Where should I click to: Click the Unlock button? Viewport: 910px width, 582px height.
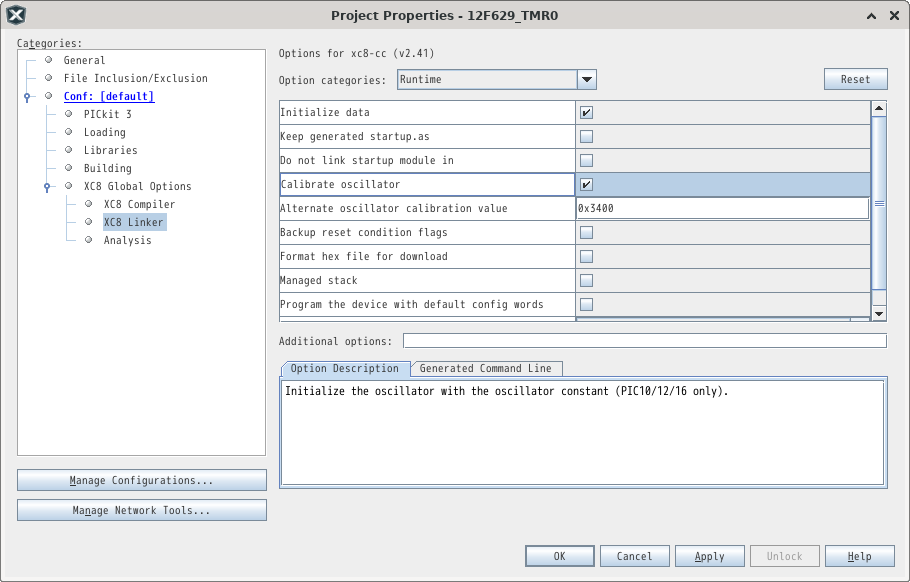coord(785,556)
